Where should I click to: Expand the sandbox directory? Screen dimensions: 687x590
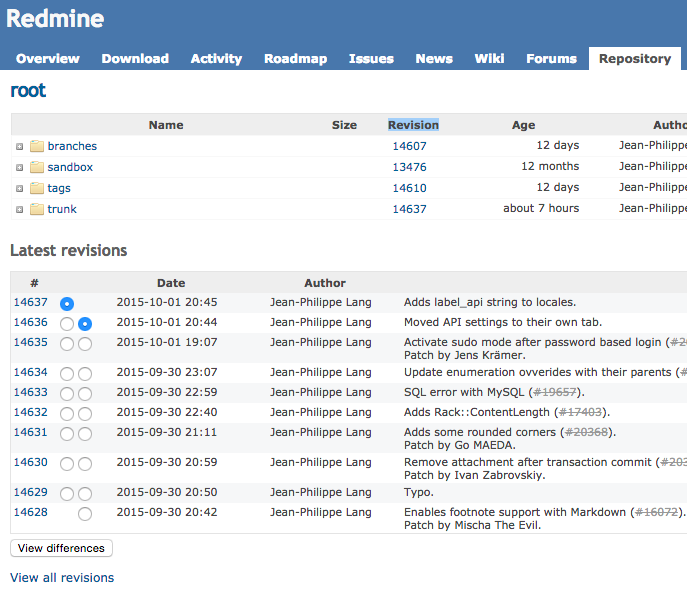20,167
